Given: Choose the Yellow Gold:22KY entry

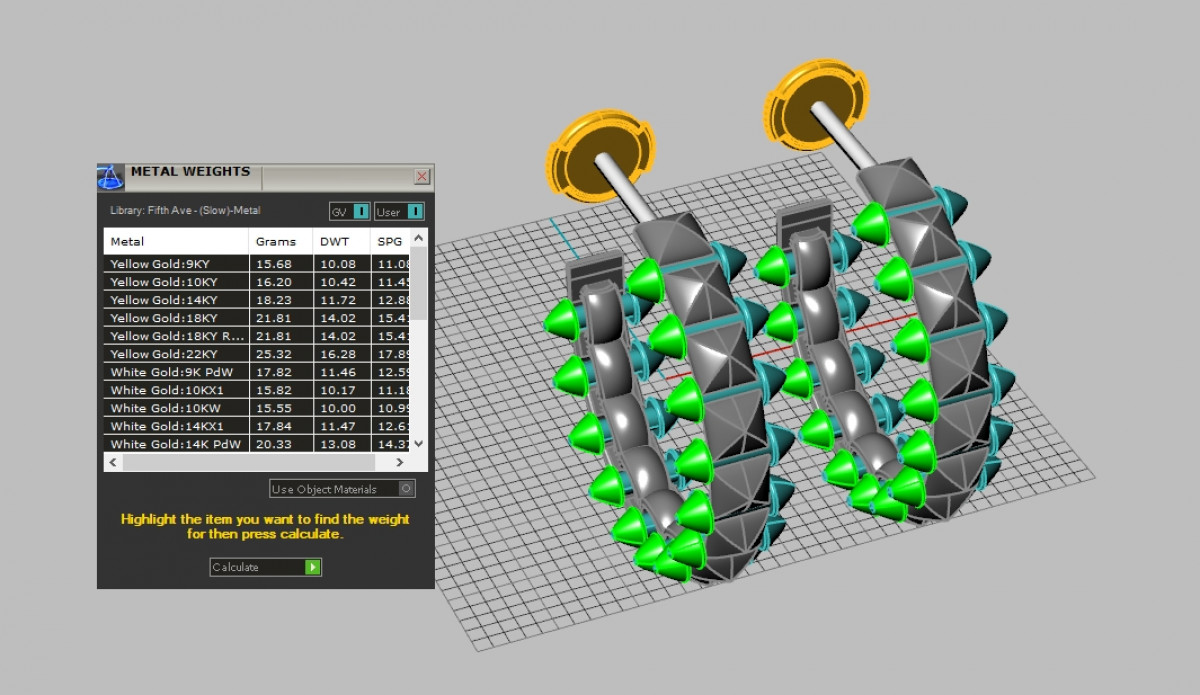Looking at the screenshot, I should pyautogui.click(x=176, y=354).
